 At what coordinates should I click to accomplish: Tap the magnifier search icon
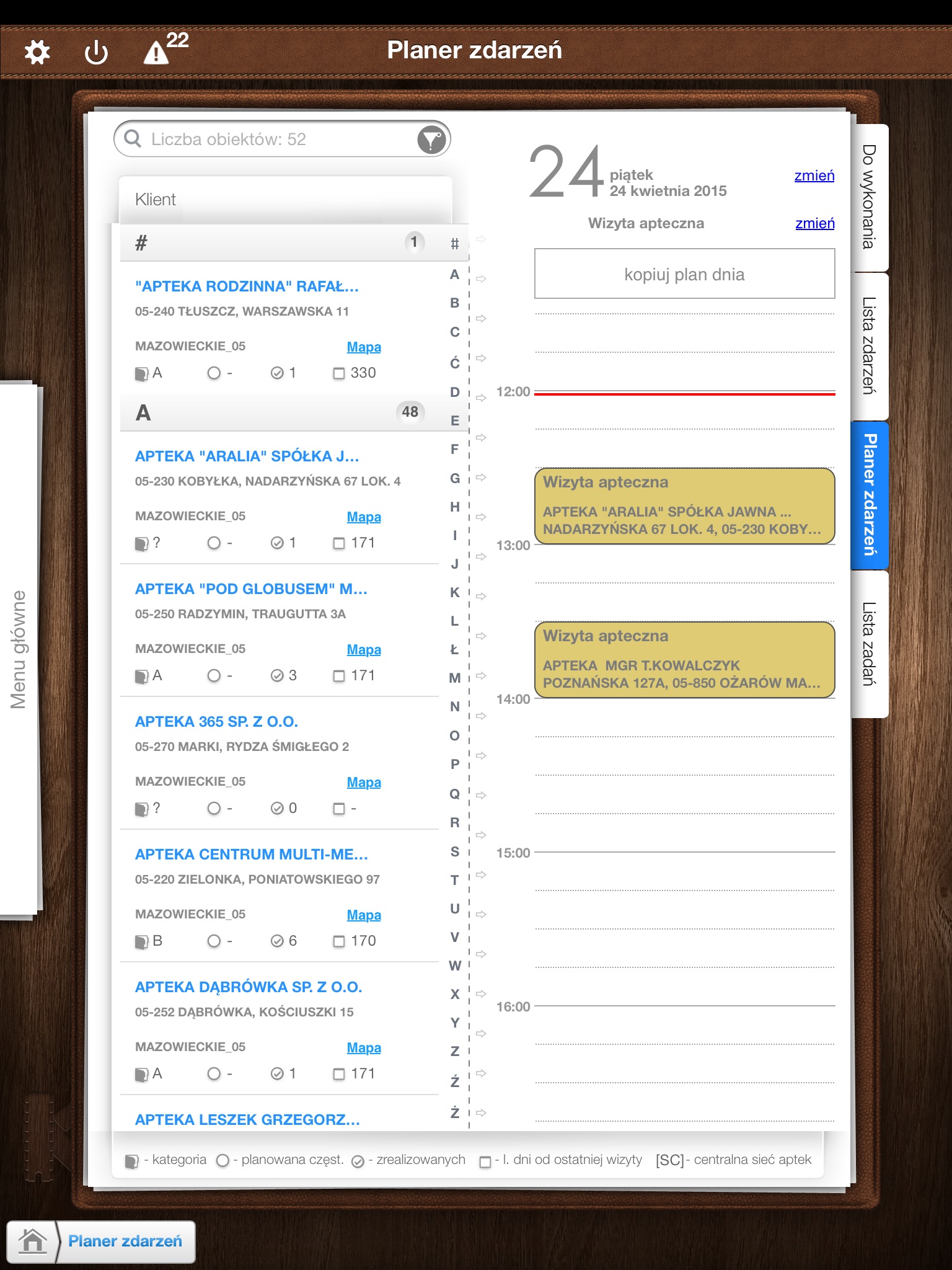(x=133, y=138)
